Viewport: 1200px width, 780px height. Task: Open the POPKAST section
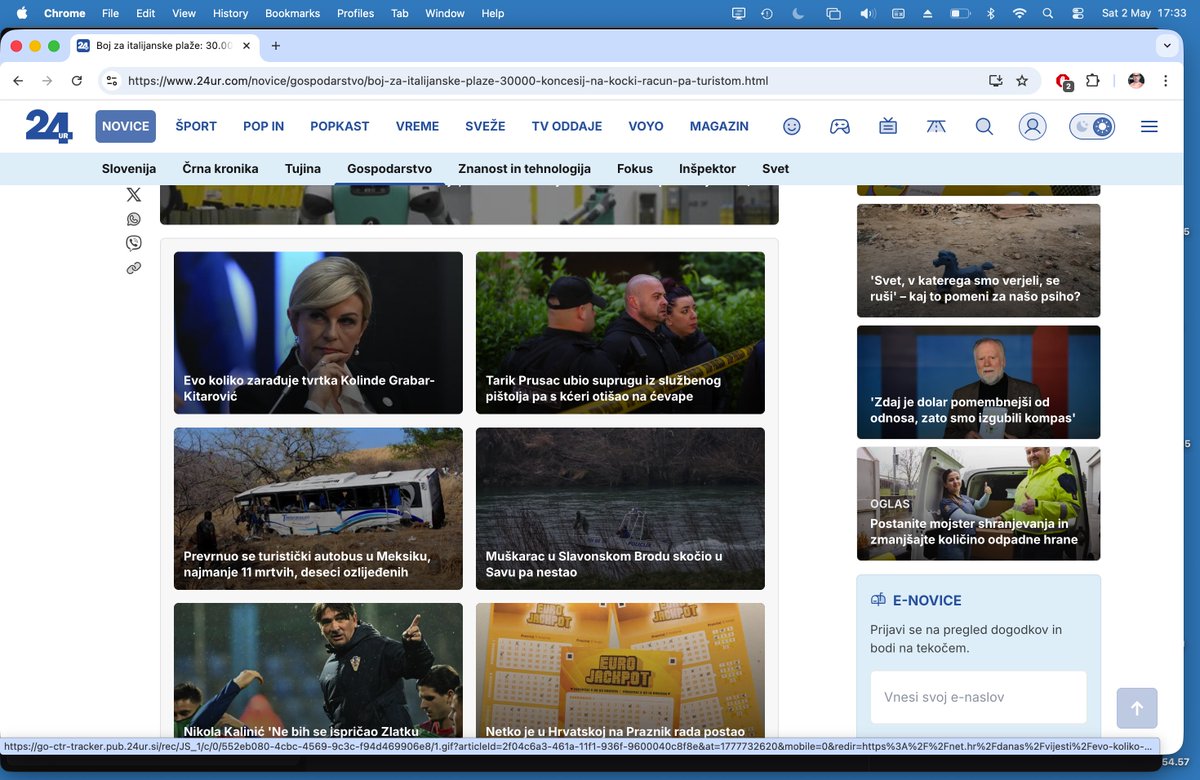(x=340, y=126)
